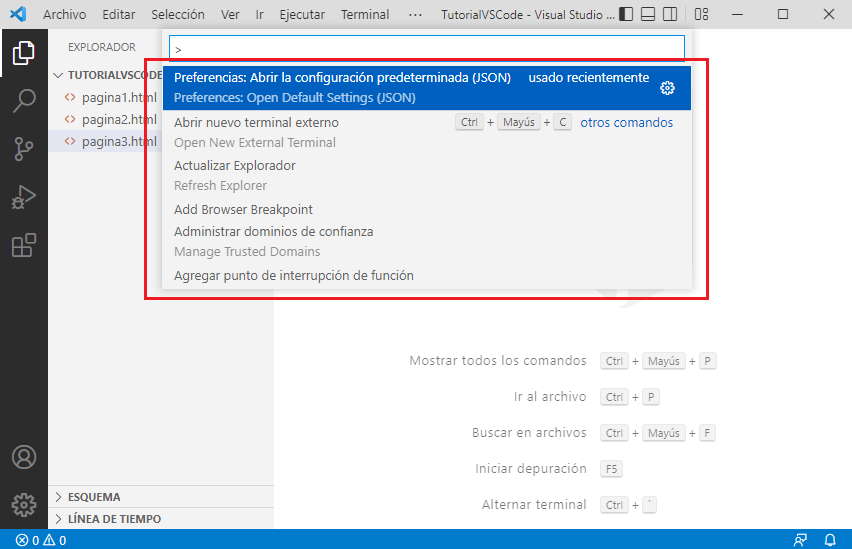The height and width of the screenshot is (549, 852).
Task: Open the Terminal menu
Action: pos(365,15)
